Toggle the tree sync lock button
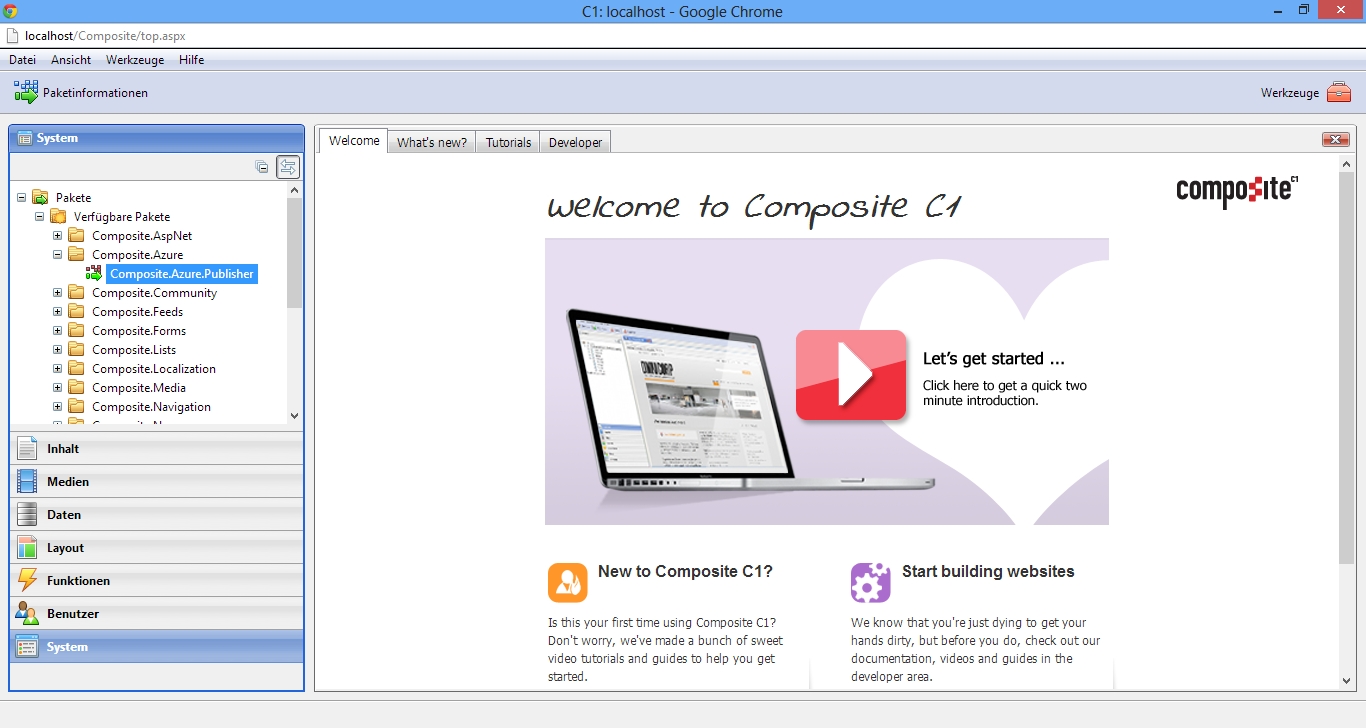This screenshot has width=1366, height=728. click(288, 167)
